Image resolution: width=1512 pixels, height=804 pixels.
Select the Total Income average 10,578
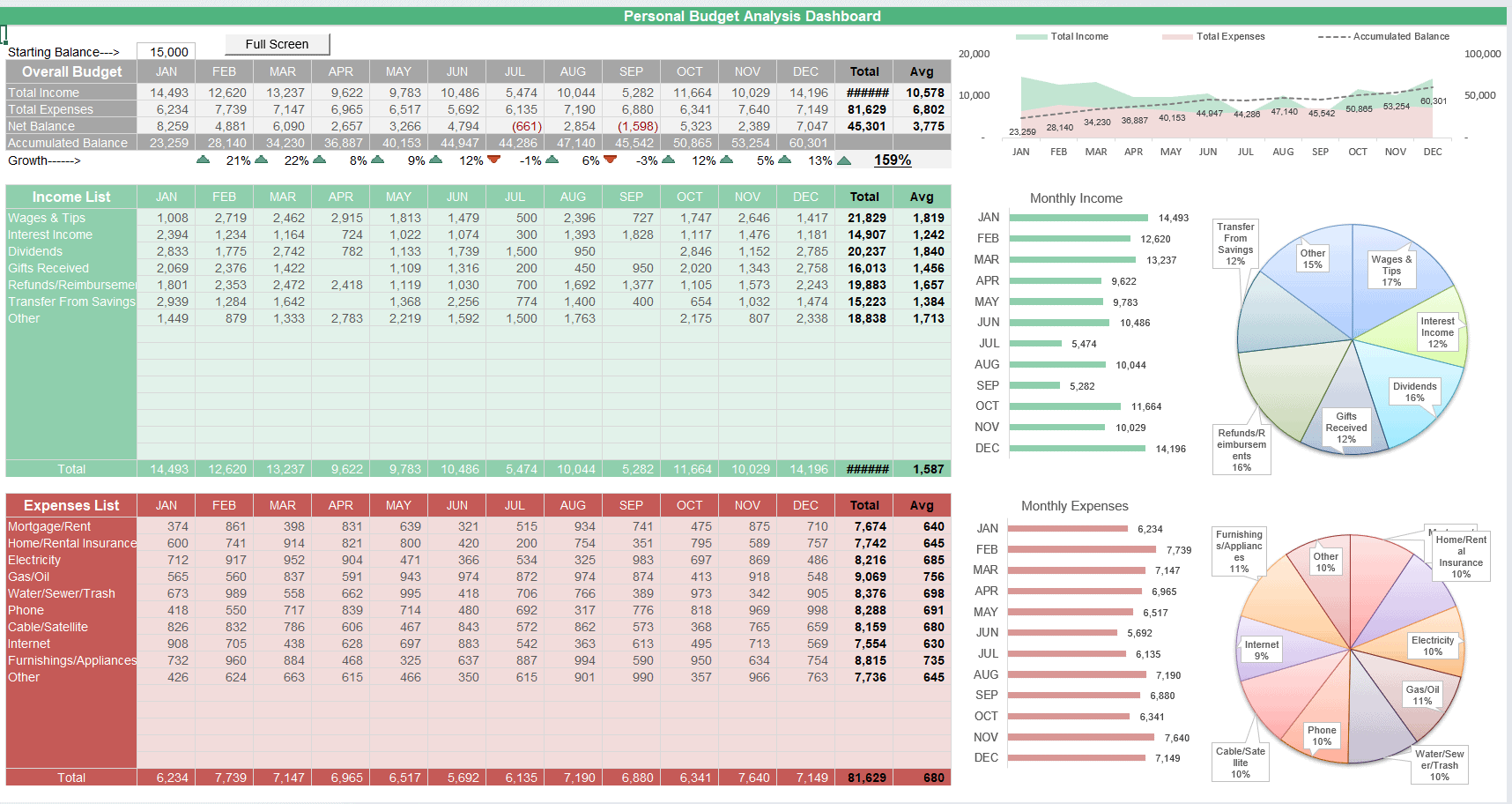[923, 93]
